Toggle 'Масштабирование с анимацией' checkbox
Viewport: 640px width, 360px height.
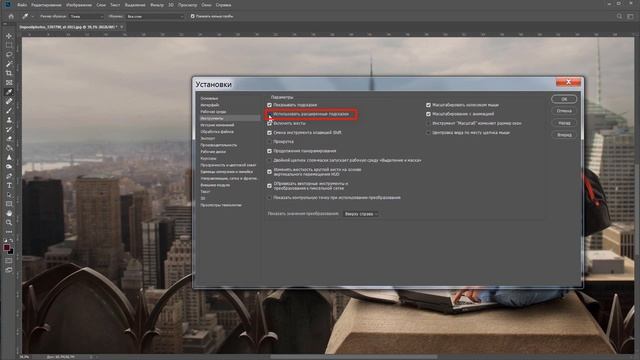(428, 114)
